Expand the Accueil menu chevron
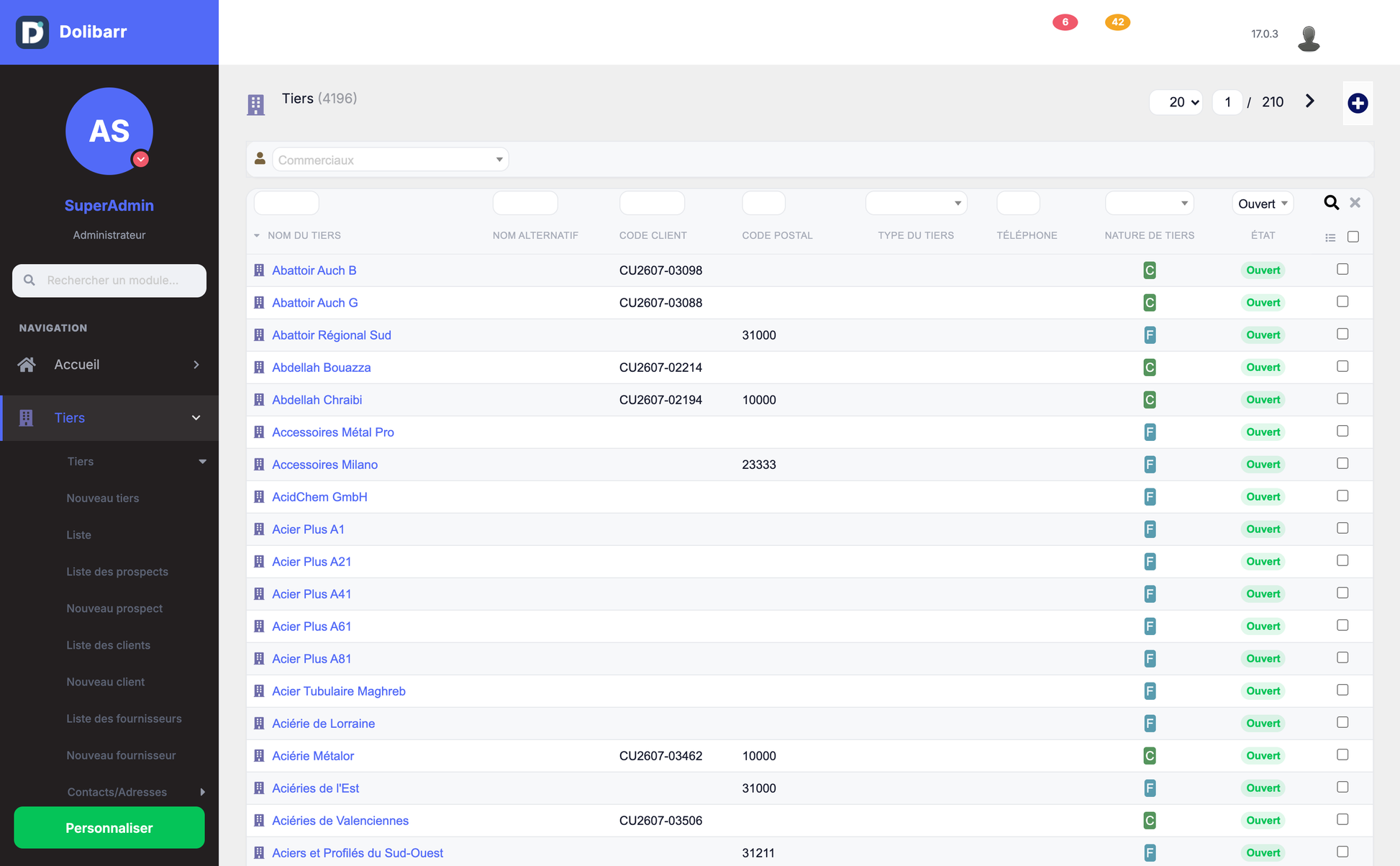The height and width of the screenshot is (866, 1400). (196, 365)
